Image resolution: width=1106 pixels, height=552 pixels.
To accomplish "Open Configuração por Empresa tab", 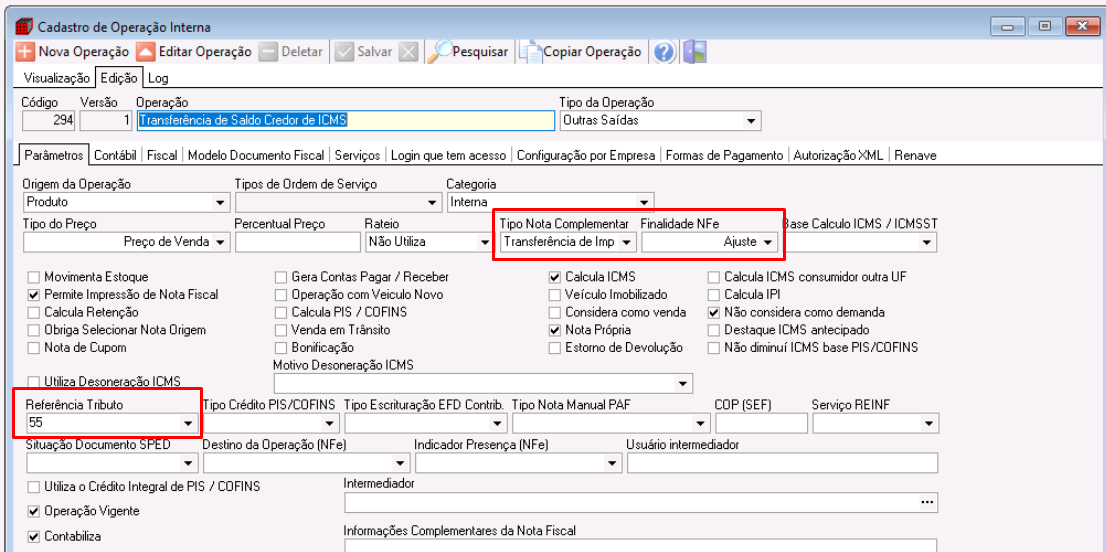I will [x=585, y=155].
